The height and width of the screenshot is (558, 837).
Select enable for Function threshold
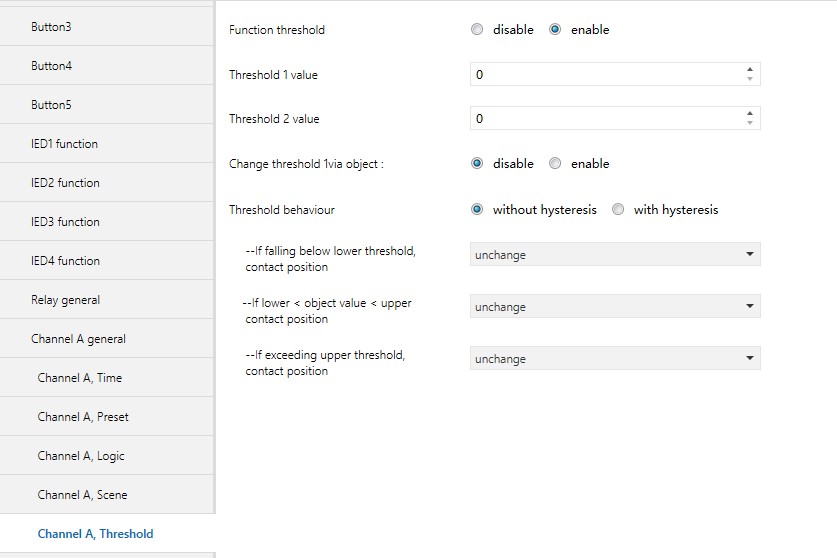click(555, 30)
